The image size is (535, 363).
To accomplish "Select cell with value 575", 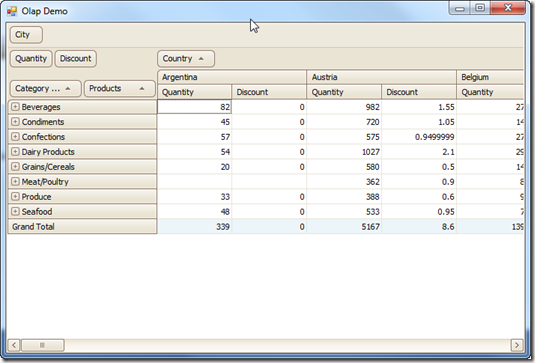I will [x=344, y=137].
